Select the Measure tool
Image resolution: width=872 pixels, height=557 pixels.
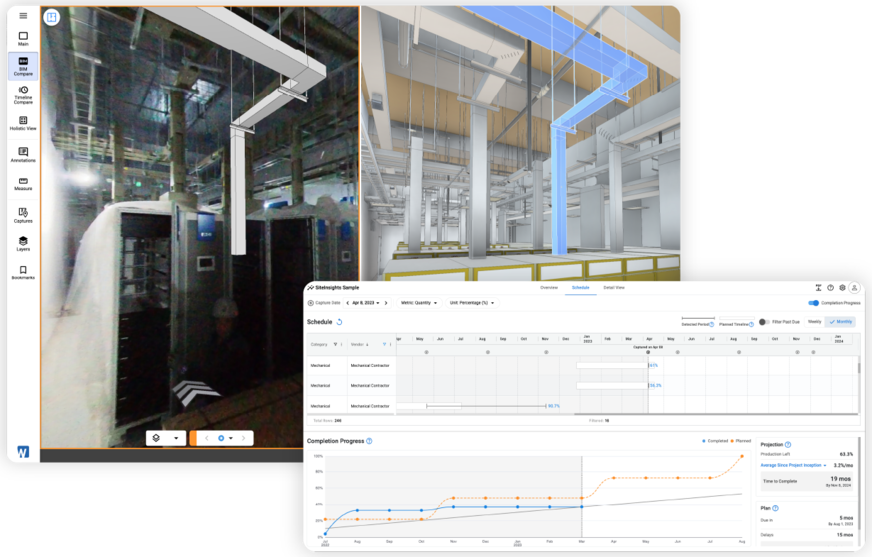(23, 182)
